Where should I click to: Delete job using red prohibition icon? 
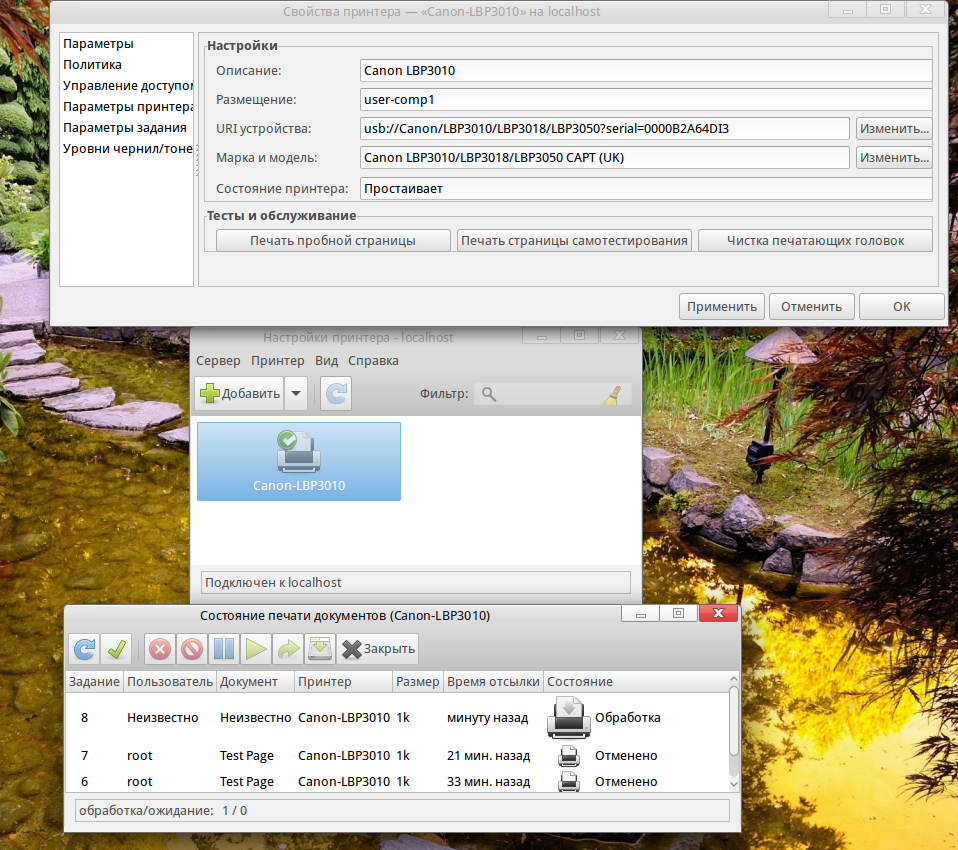[191, 649]
